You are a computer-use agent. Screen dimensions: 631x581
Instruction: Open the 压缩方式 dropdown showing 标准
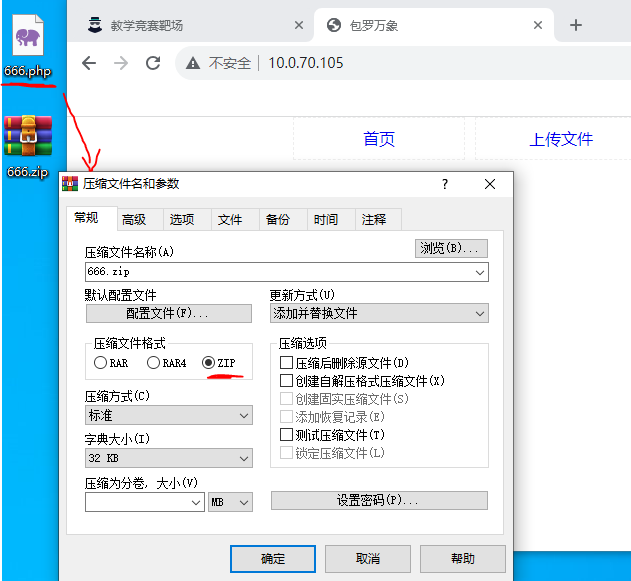coord(169,415)
